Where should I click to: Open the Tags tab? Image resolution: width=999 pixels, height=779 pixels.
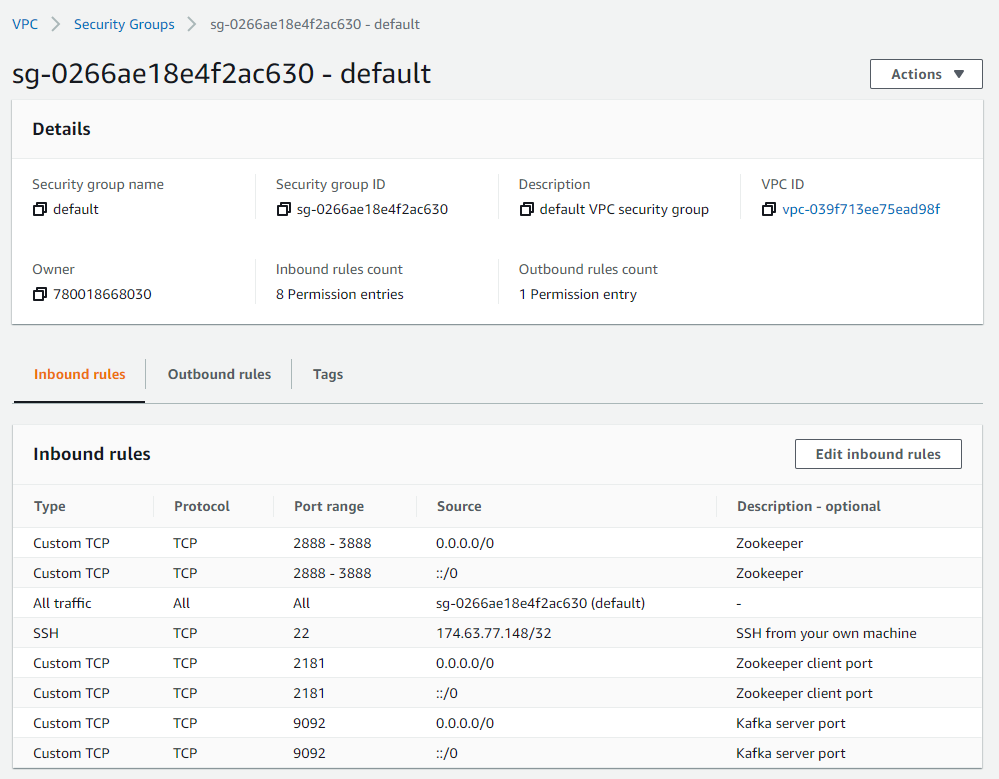tap(327, 374)
